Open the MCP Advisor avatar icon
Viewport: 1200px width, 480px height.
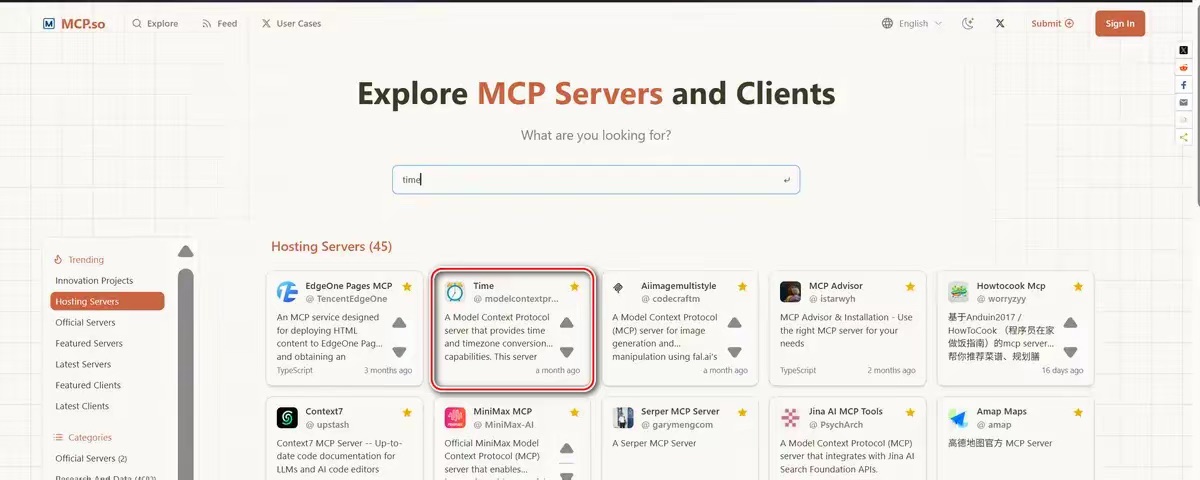click(790, 292)
